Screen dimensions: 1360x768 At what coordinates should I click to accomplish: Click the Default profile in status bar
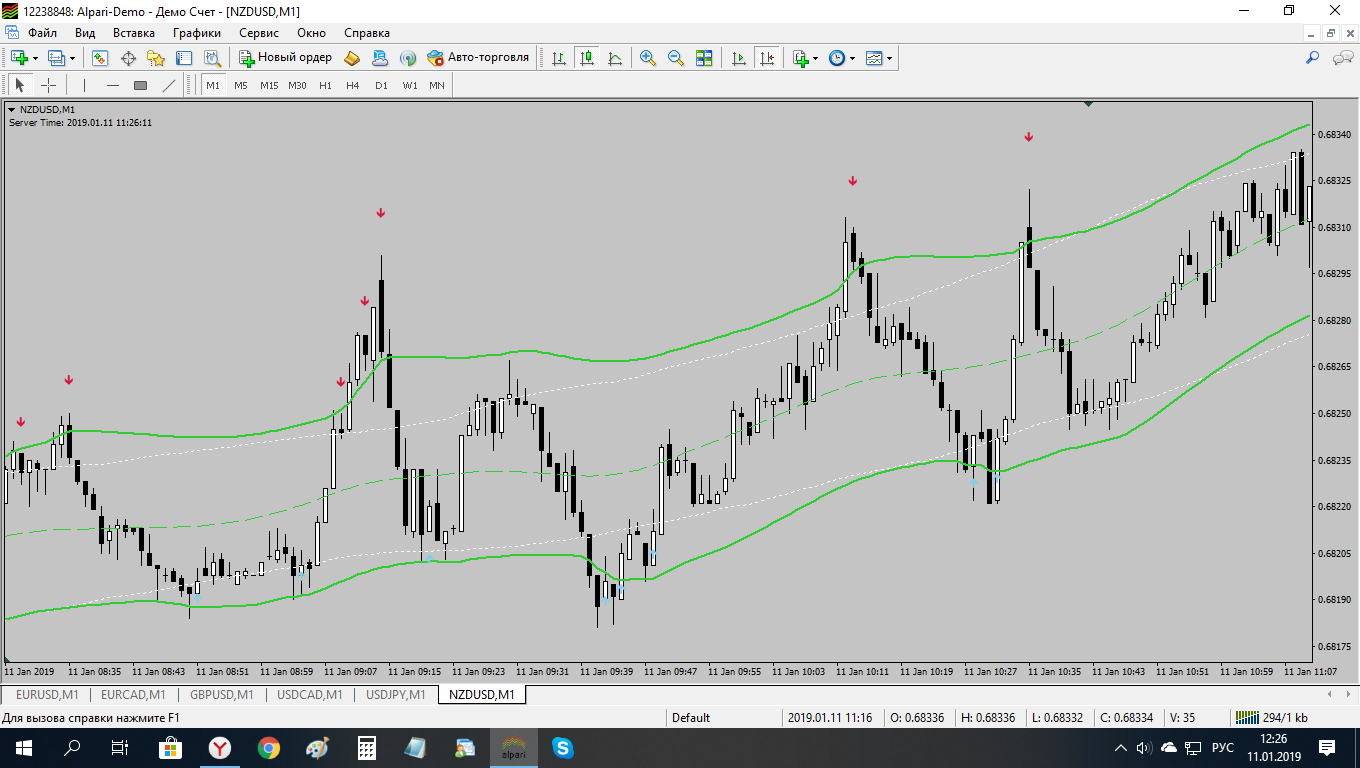point(691,717)
